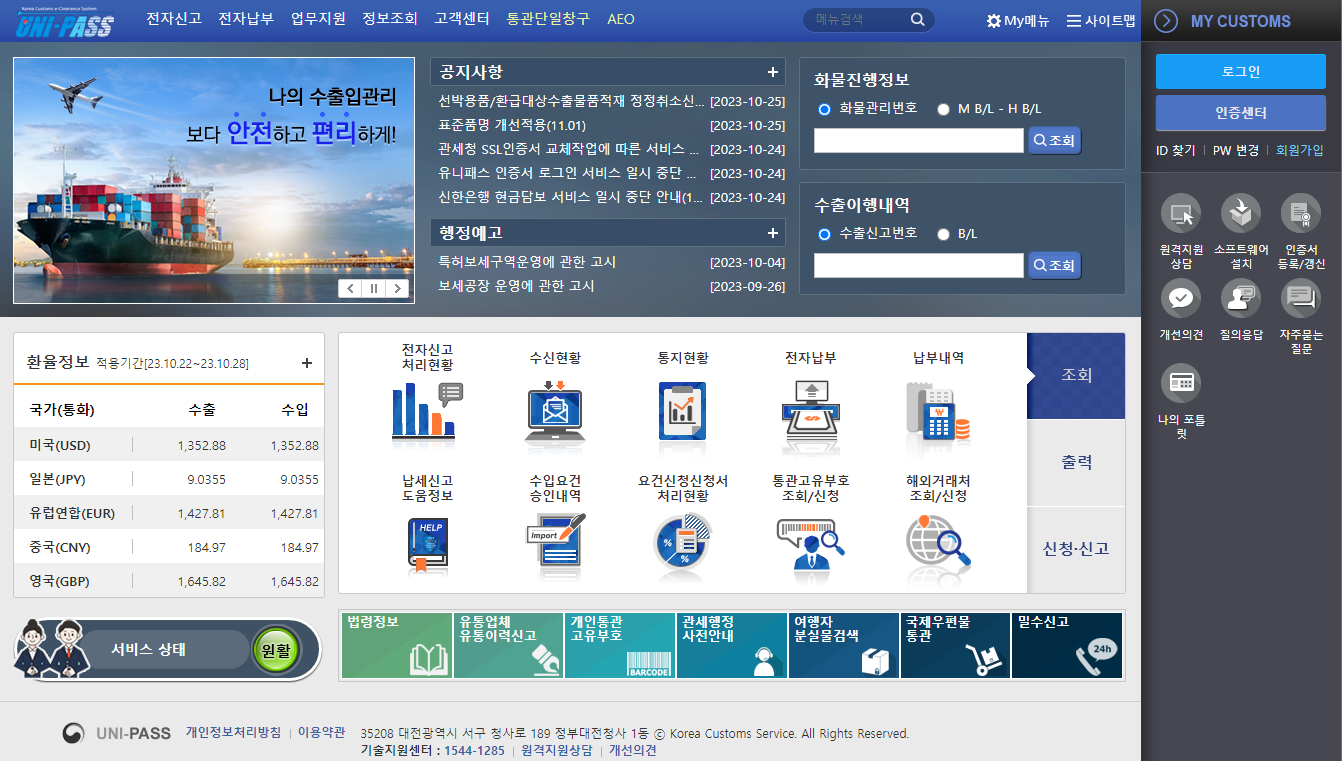Click the ID 찾기 link

pos(1176,150)
